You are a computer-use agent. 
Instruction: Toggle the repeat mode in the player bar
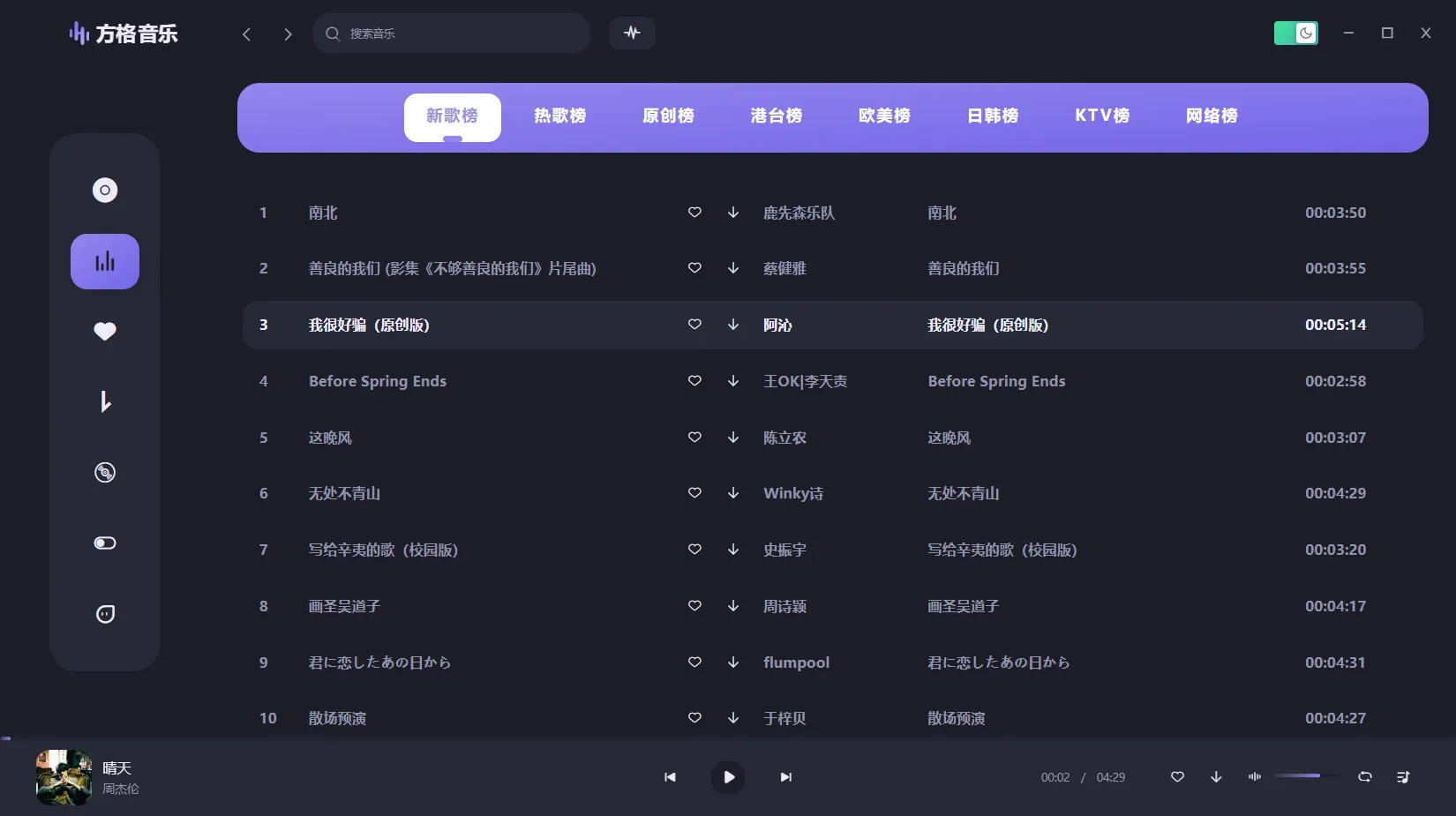click(x=1364, y=777)
